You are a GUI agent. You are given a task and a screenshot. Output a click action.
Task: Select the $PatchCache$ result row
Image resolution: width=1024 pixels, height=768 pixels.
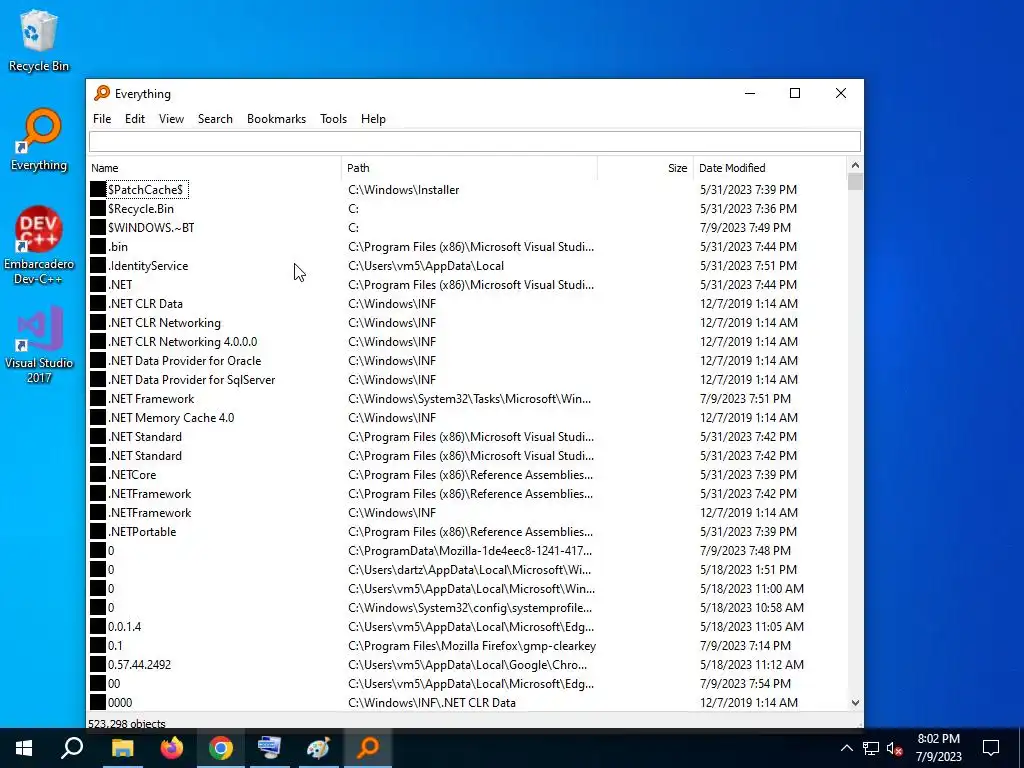pyautogui.click(x=467, y=189)
